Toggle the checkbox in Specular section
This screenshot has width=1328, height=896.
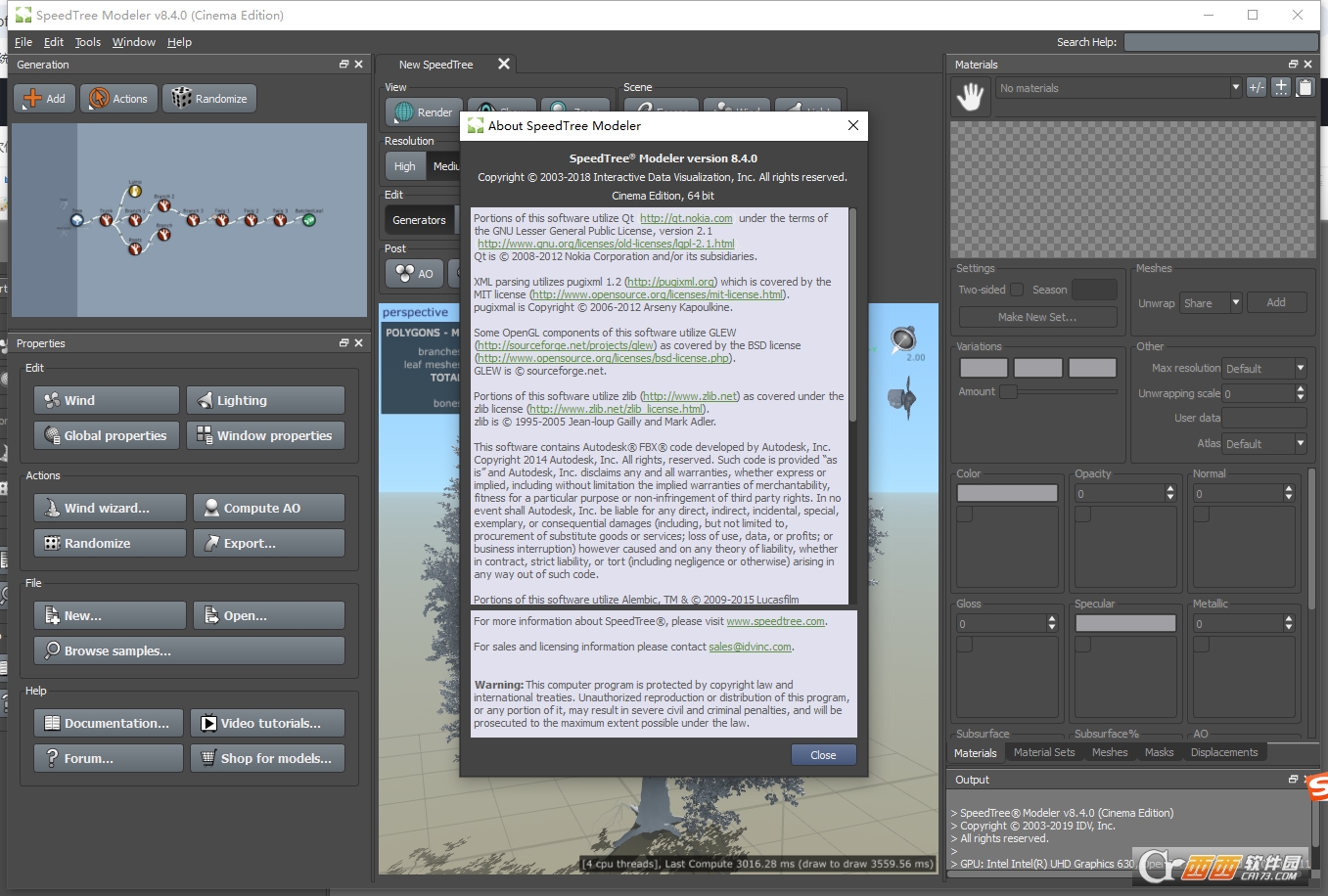point(1083,645)
